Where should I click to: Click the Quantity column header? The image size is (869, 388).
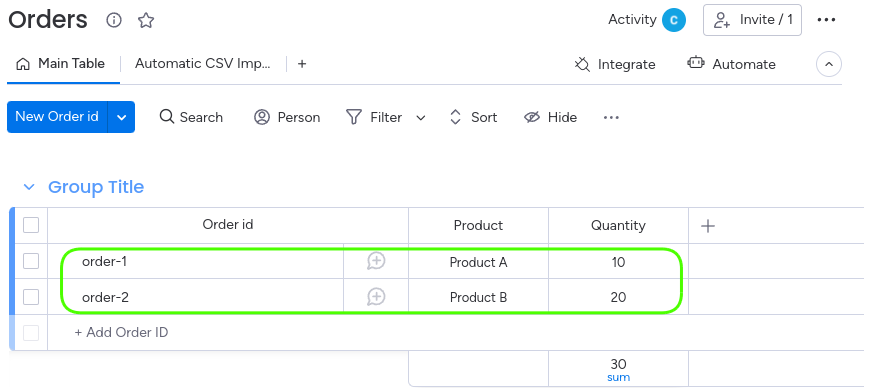pyautogui.click(x=618, y=225)
